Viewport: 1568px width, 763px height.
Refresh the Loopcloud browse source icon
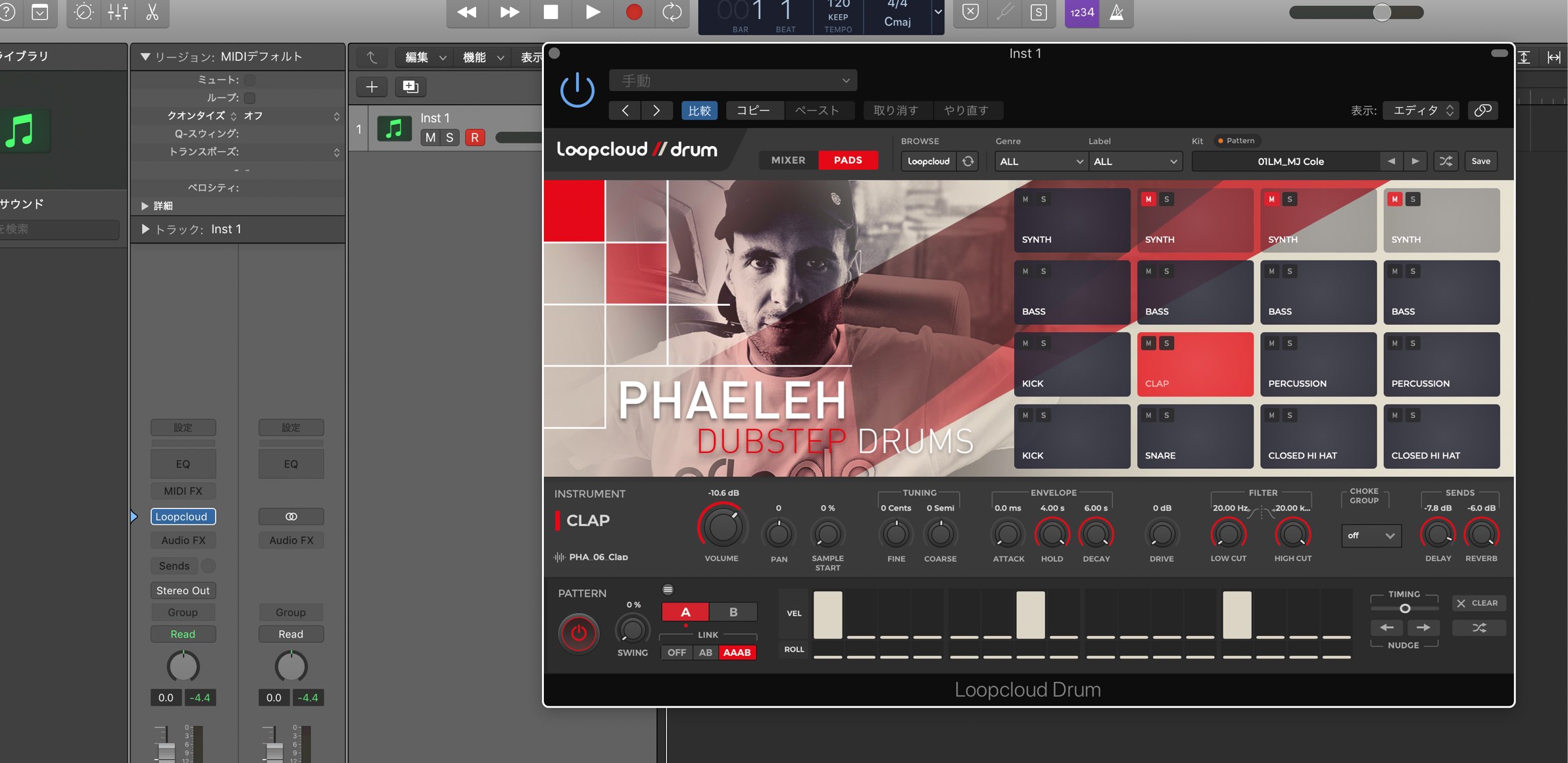pyautogui.click(x=968, y=161)
